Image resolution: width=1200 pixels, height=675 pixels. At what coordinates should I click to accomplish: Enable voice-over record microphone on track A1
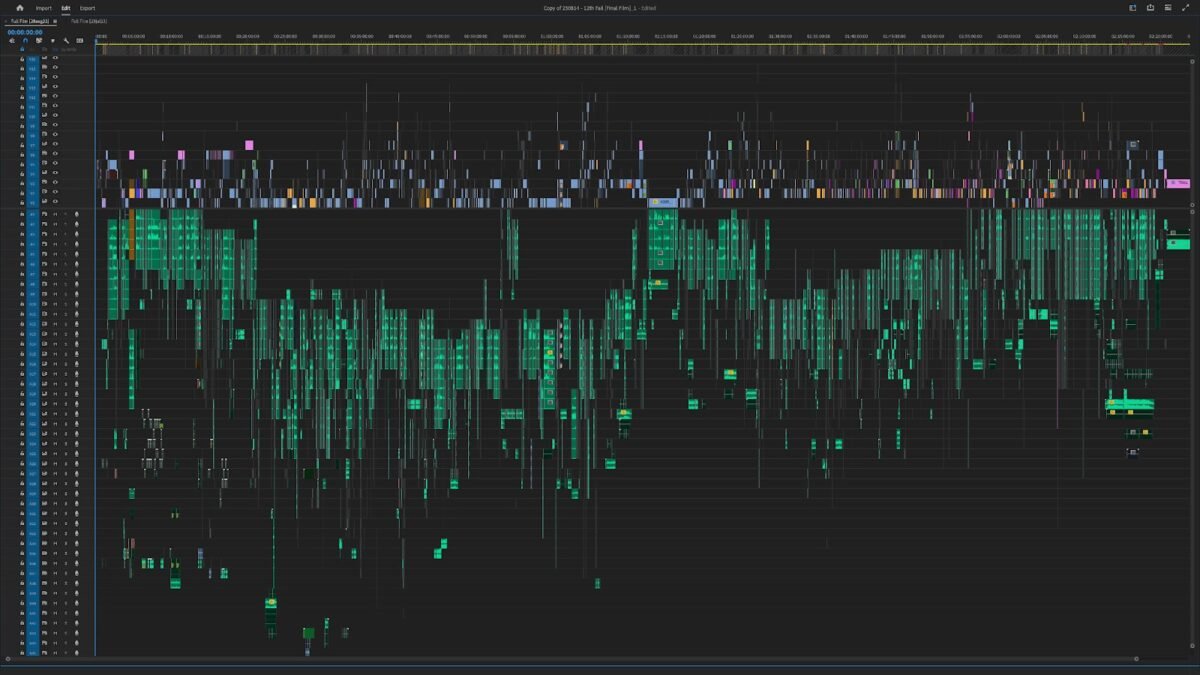pos(77,215)
